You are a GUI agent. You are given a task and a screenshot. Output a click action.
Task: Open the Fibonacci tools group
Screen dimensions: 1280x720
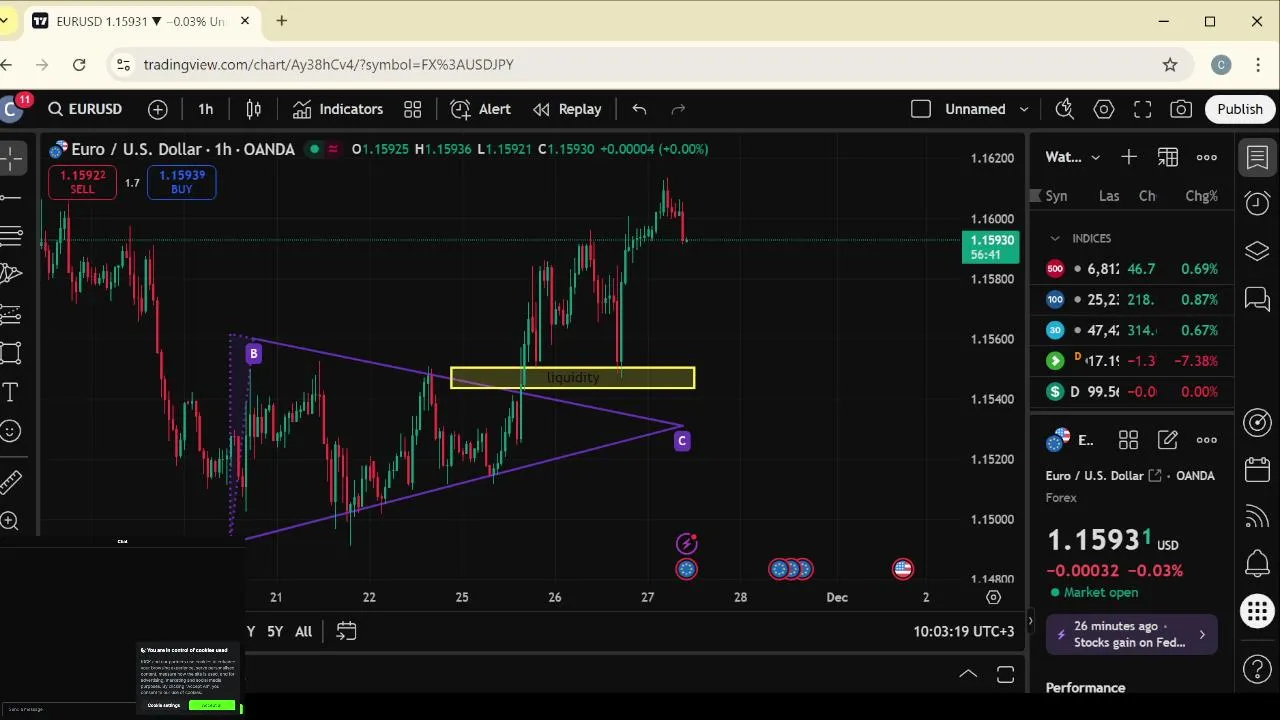tap(11, 236)
